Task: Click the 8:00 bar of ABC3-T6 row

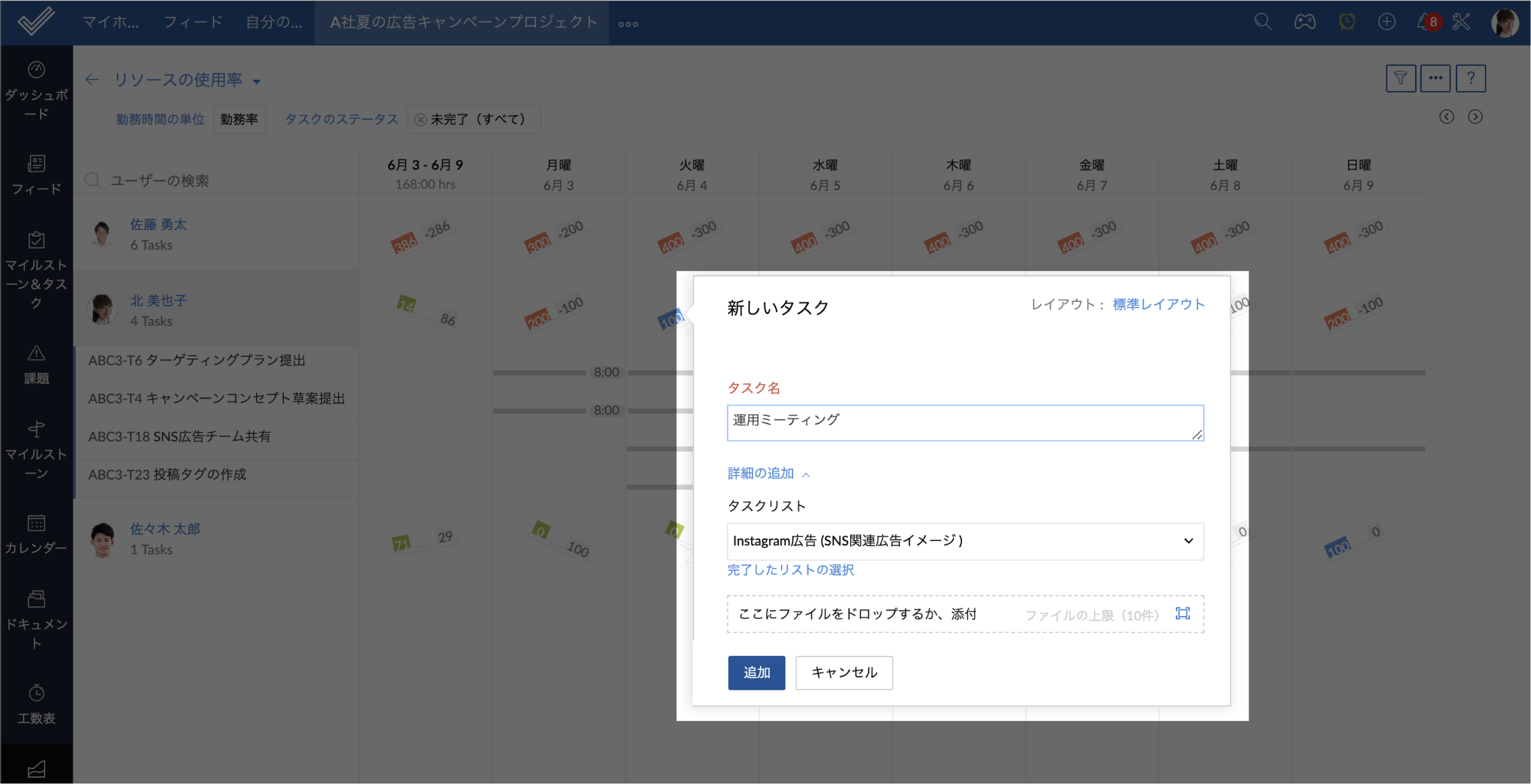Action: point(606,372)
